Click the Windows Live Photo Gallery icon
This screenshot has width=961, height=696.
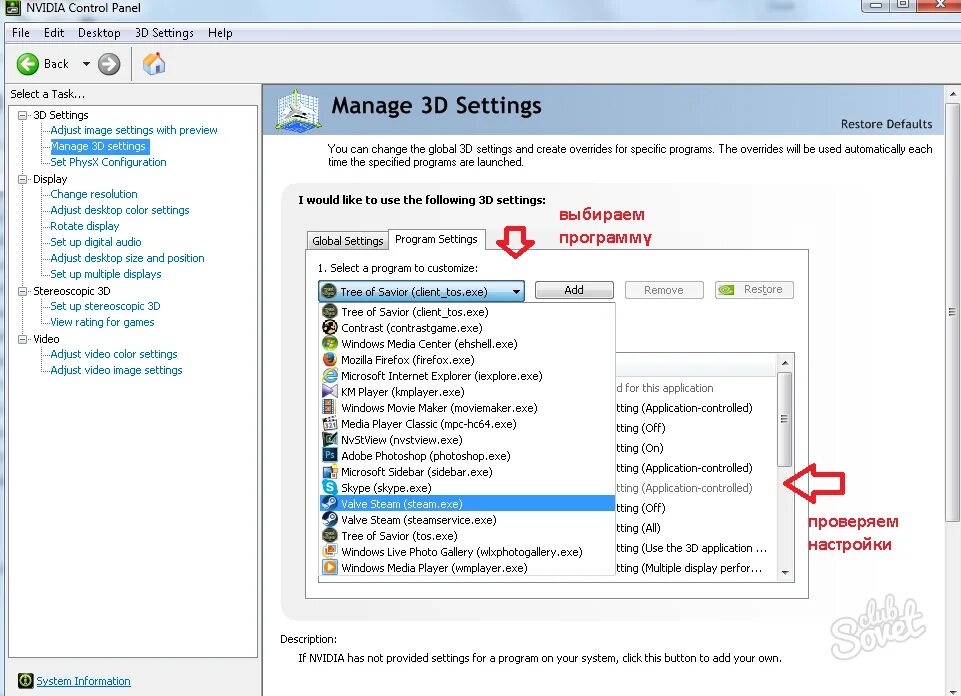coord(330,551)
